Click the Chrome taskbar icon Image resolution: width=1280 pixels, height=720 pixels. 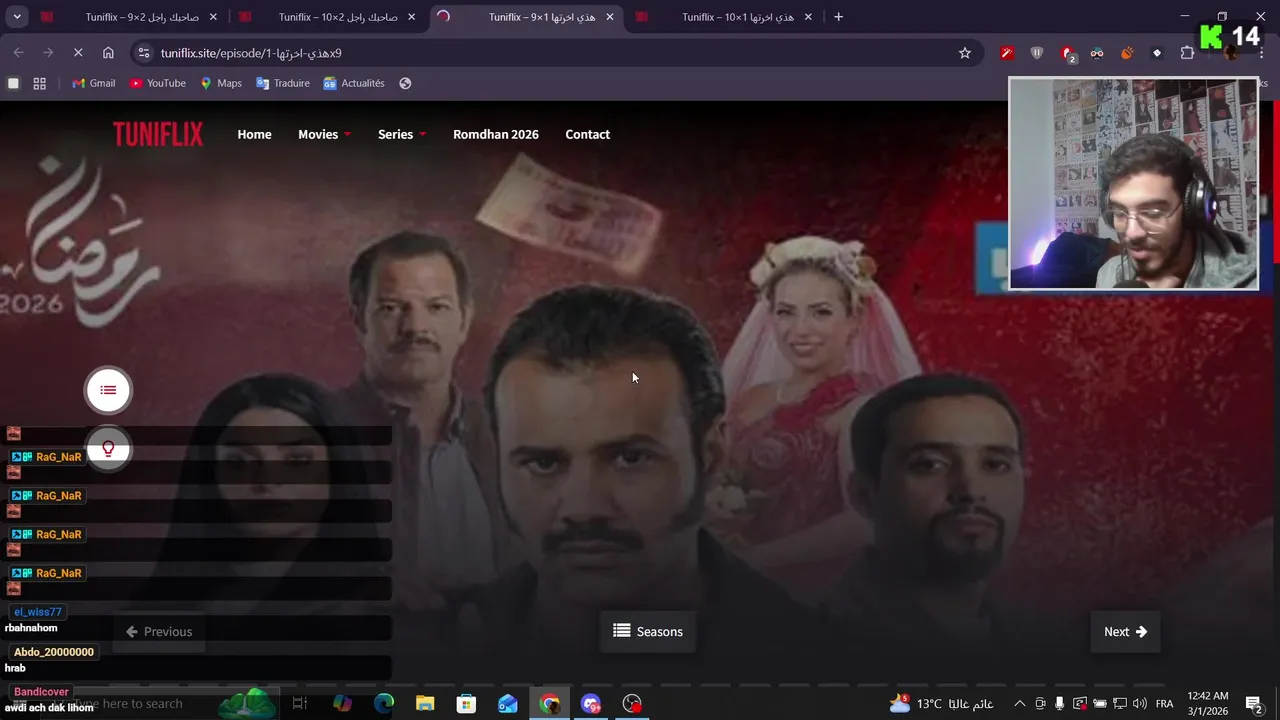click(549, 704)
